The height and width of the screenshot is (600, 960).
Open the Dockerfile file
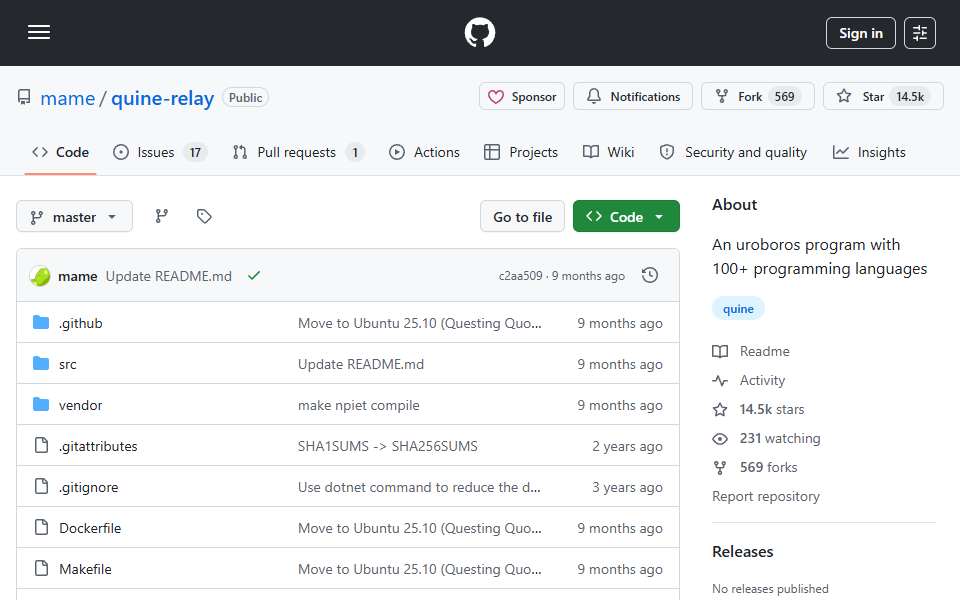click(x=90, y=528)
